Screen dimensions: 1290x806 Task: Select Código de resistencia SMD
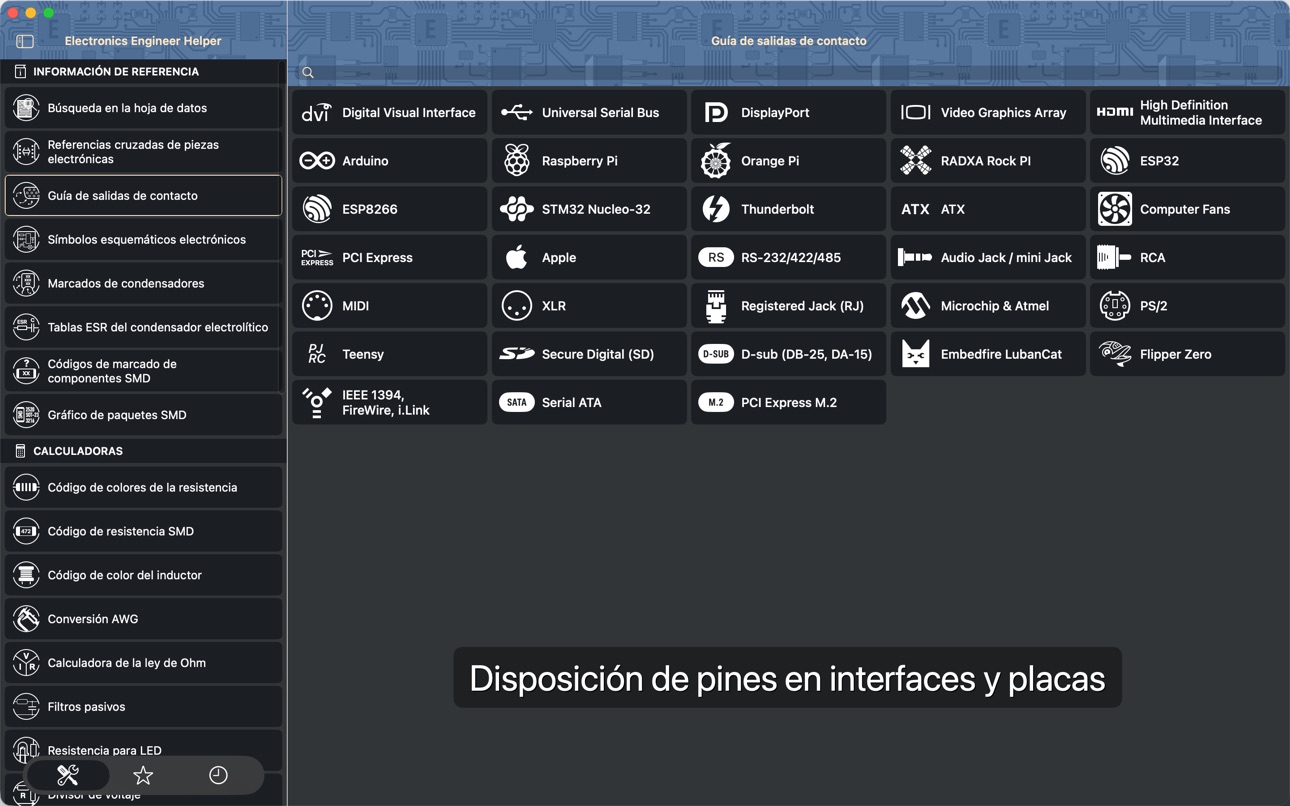tap(144, 532)
